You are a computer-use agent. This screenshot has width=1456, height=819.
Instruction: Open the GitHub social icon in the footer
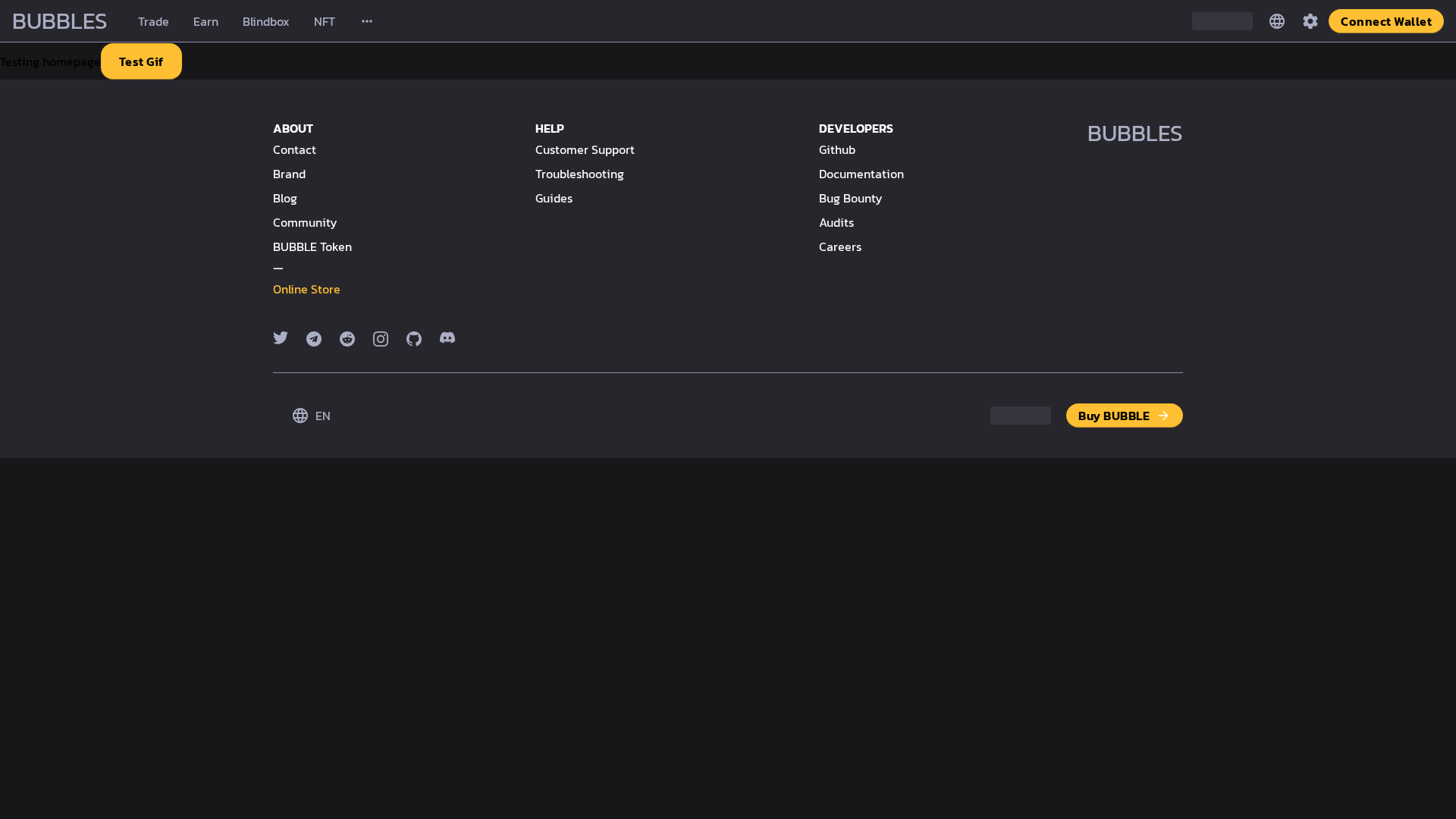click(x=414, y=338)
